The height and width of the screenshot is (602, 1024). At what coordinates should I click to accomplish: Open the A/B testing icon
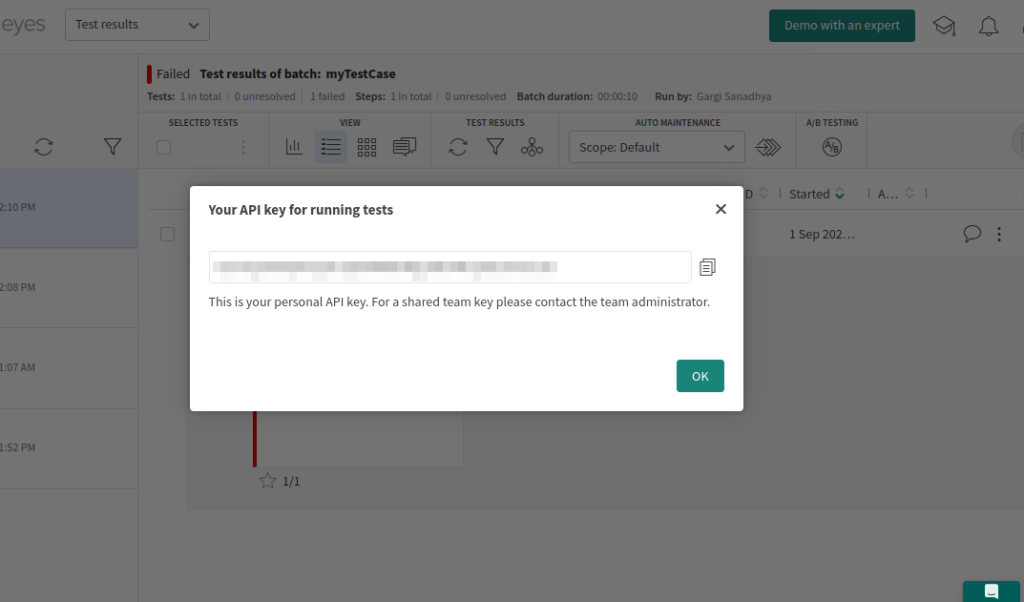coord(831,147)
